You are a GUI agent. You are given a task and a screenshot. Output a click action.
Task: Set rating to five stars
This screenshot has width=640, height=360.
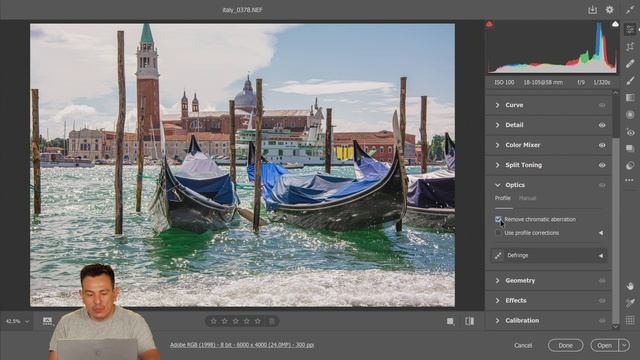[x=258, y=321]
